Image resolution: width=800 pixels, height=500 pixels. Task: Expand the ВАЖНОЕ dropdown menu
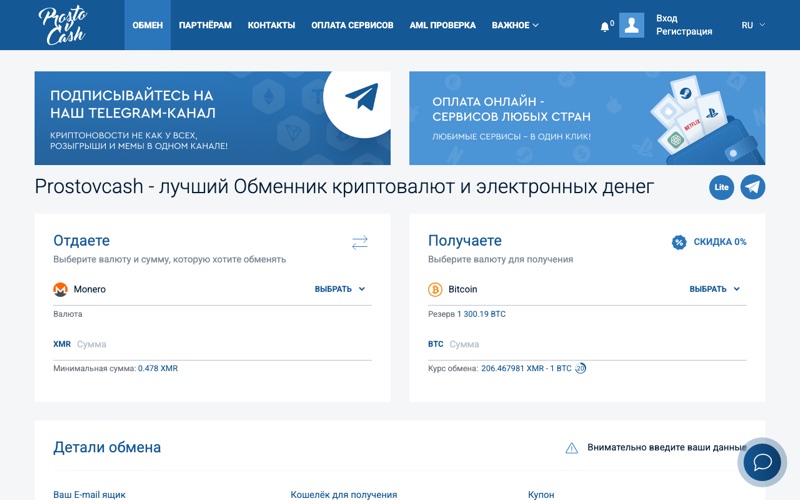(x=515, y=25)
